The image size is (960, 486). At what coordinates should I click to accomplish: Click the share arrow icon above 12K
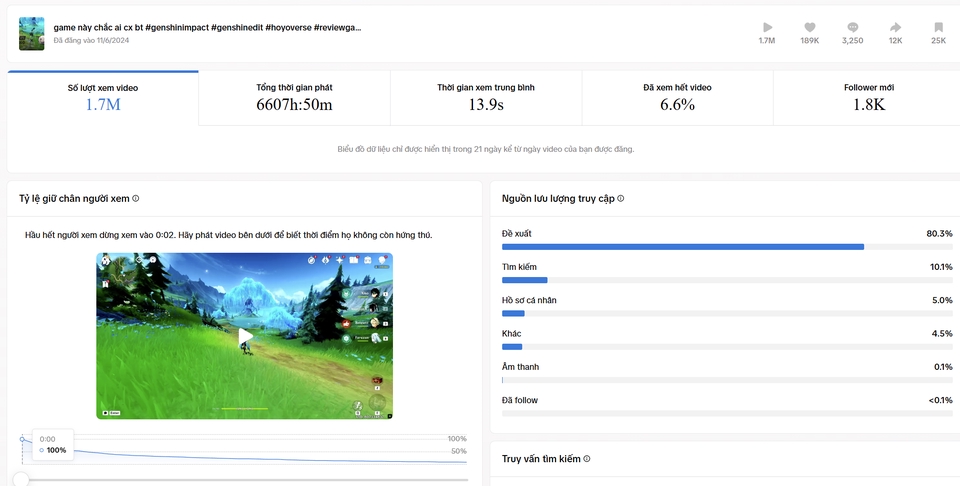tap(895, 27)
